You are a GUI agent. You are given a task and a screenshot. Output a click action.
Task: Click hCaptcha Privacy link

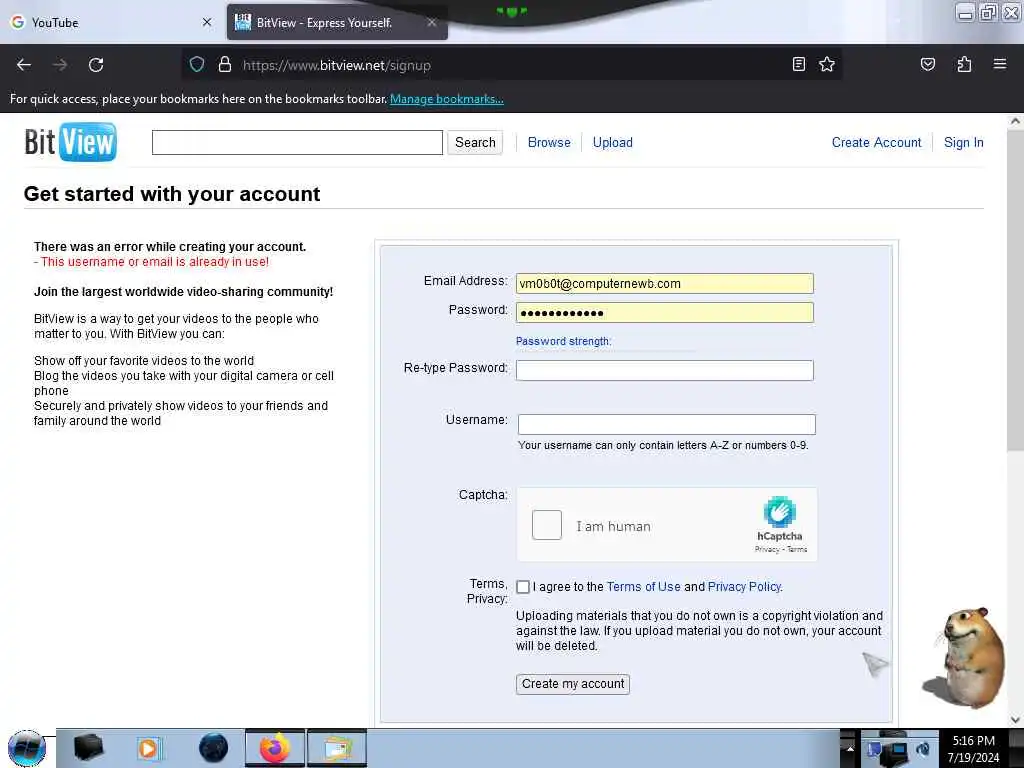coord(767,549)
